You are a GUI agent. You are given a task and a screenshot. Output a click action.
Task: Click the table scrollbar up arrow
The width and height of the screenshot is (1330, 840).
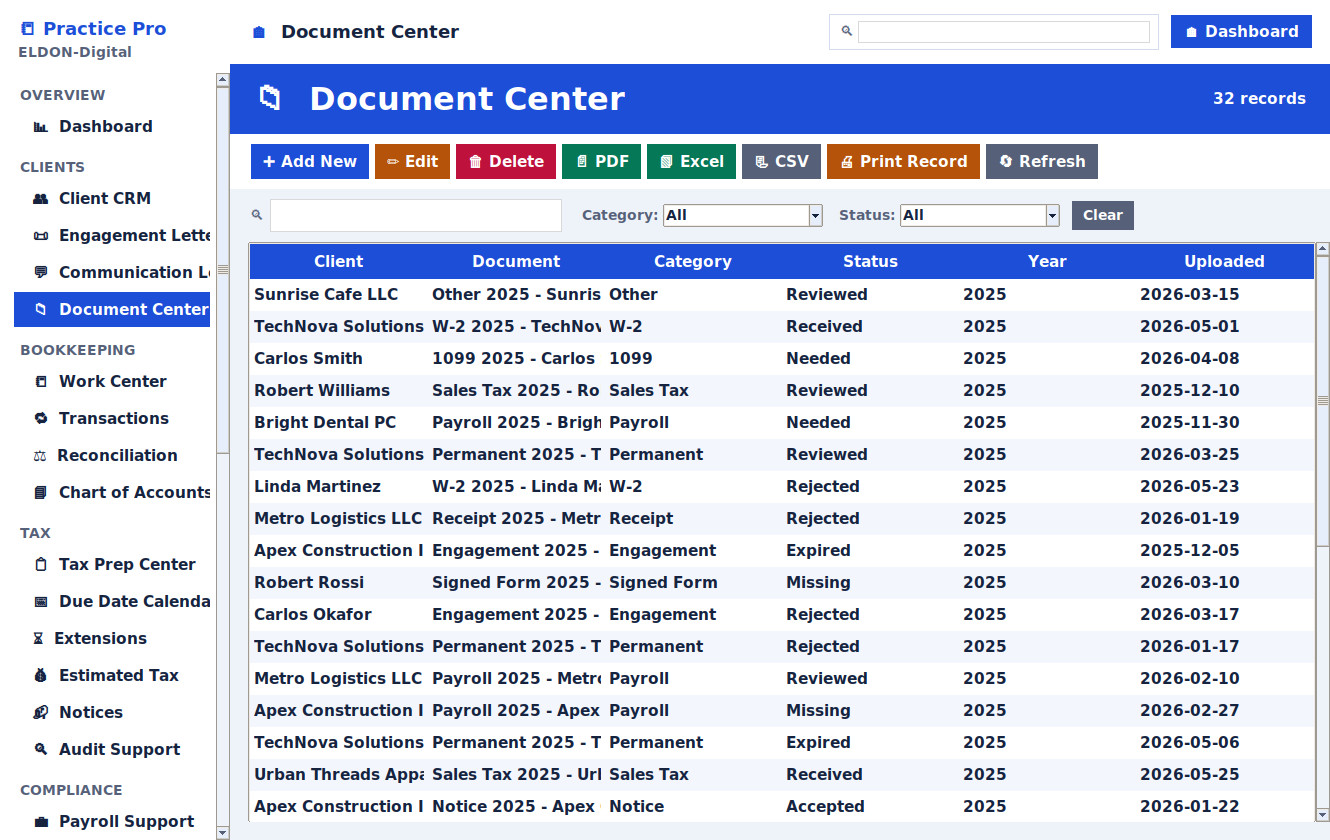(1323, 249)
